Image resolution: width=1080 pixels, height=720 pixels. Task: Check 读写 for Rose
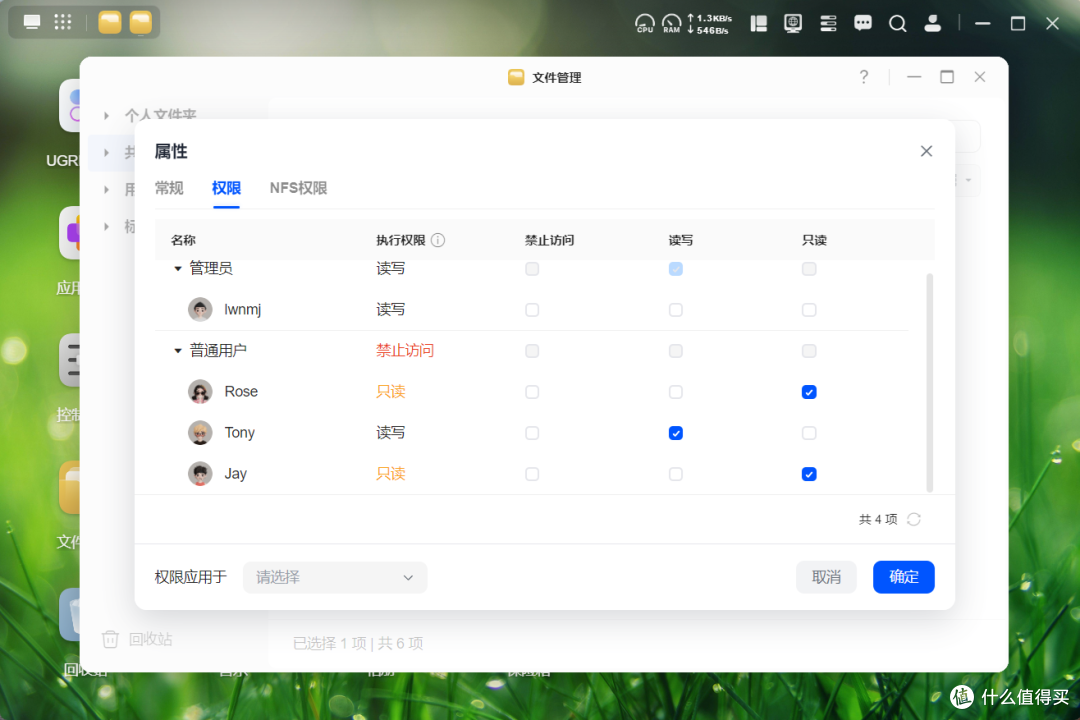(676, 392)
